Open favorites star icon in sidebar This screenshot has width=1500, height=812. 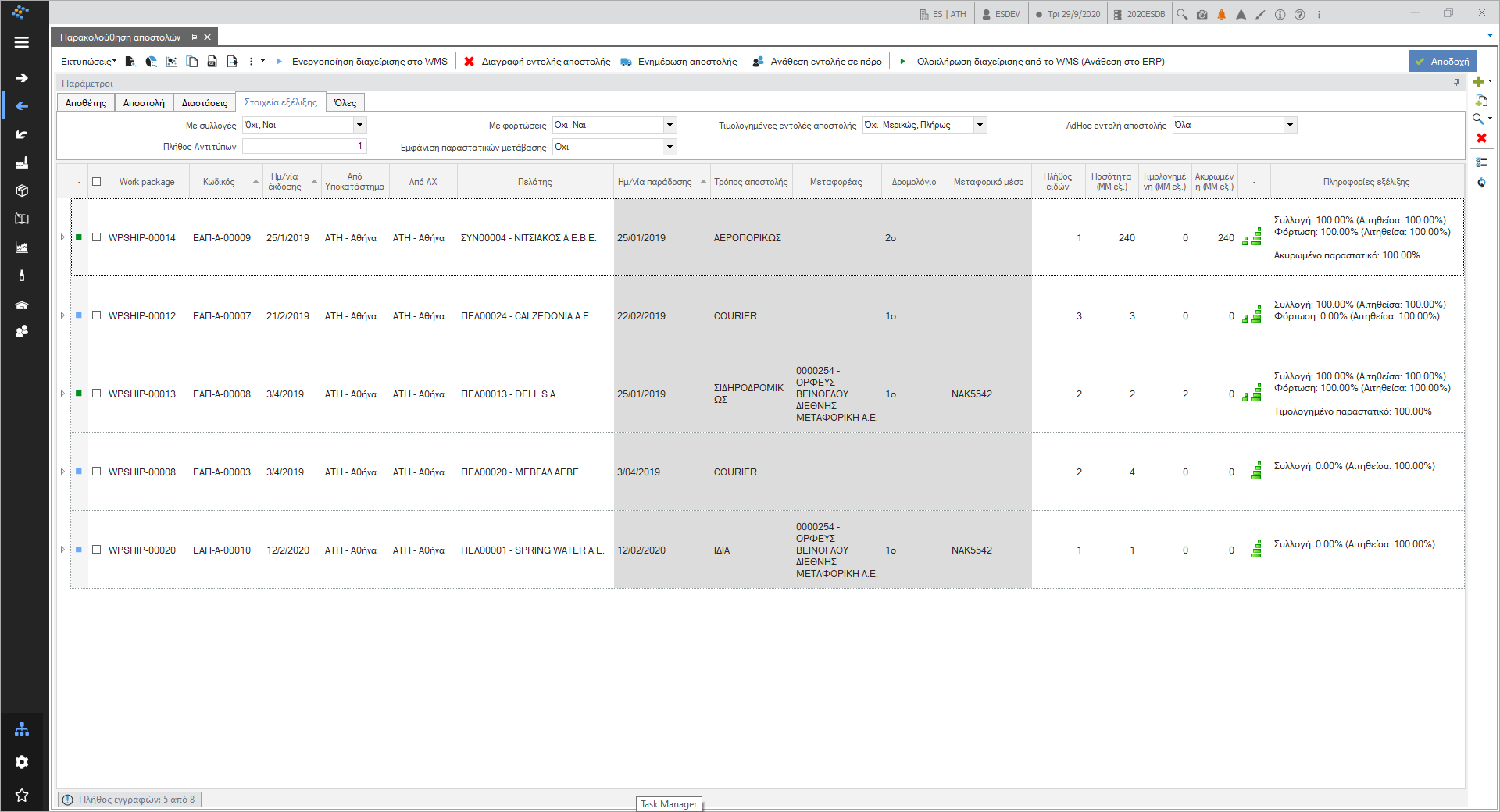point(22,795)
